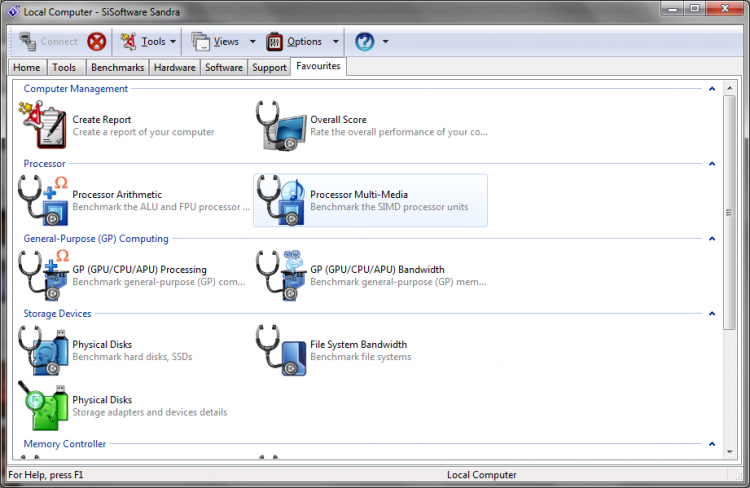Click the Options toolbar label
The width and height of the screenshot is (750, 488).
pos(304,42)
